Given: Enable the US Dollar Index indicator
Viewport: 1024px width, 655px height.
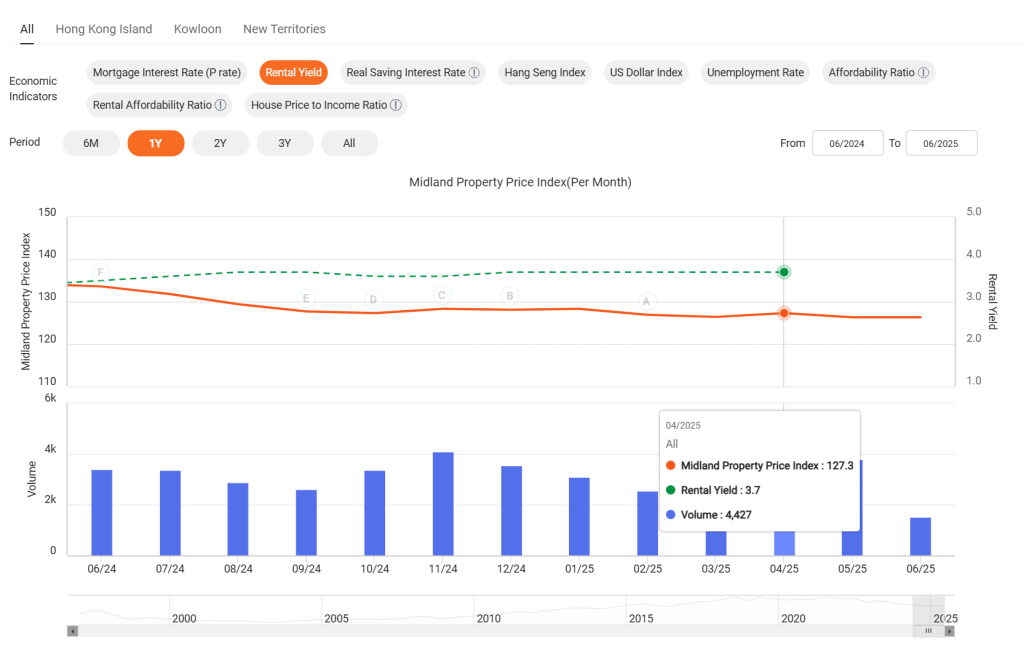Looking at the screenshot, I should [x=646, y=72].
